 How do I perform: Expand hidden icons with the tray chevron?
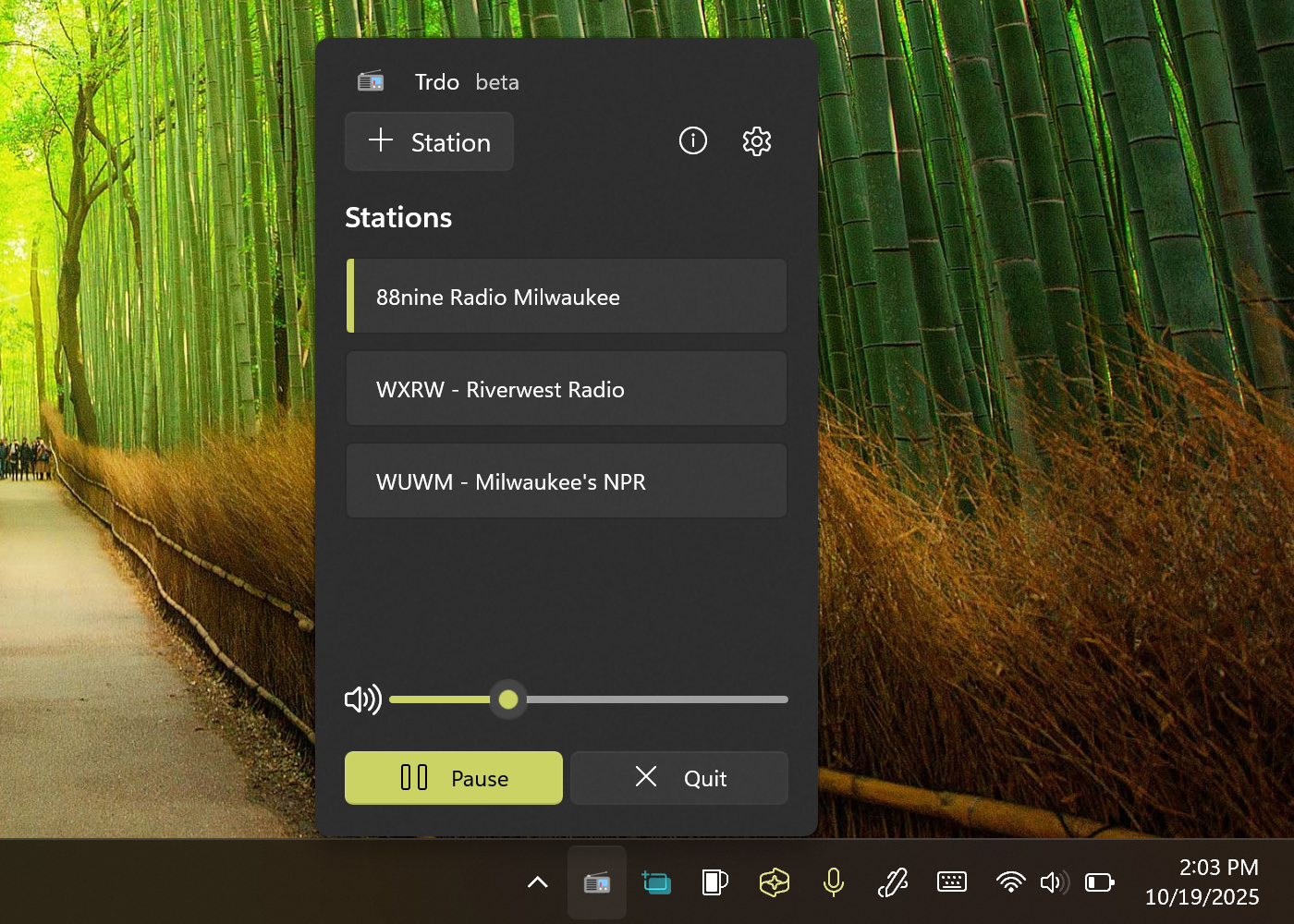[x=536, y=882]
